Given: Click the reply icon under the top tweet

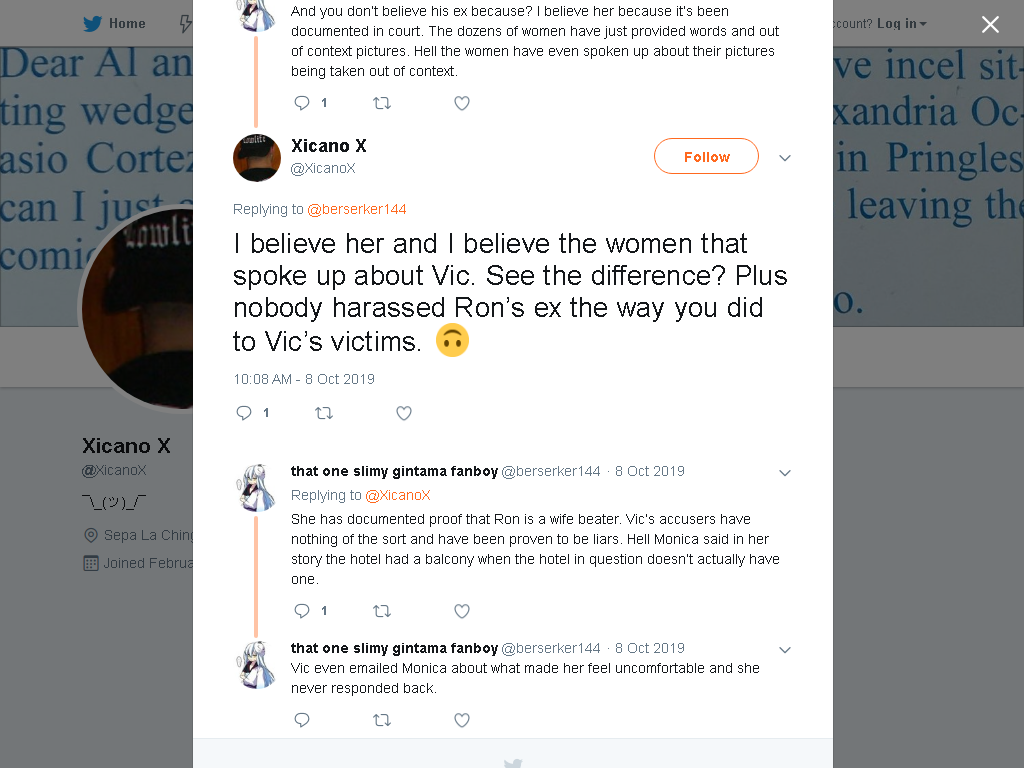Looking at the screenshot, I should [302, 103].
